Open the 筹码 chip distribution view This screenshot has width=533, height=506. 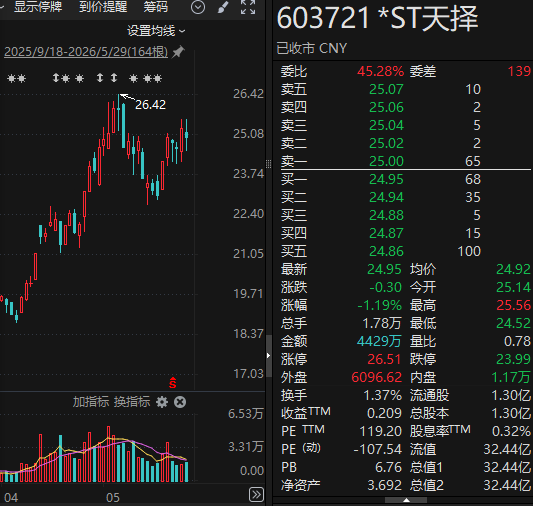156,6
